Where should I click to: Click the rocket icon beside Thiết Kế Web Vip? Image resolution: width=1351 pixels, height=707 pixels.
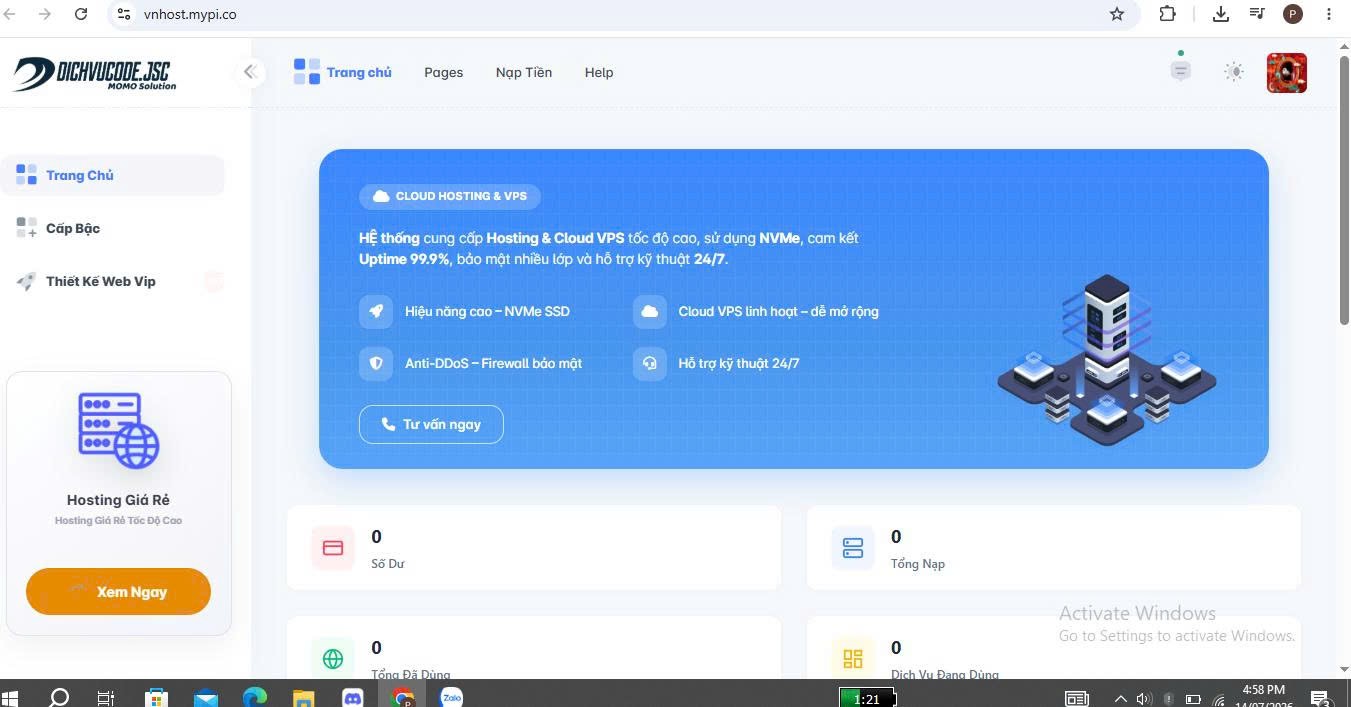(26, 281)
